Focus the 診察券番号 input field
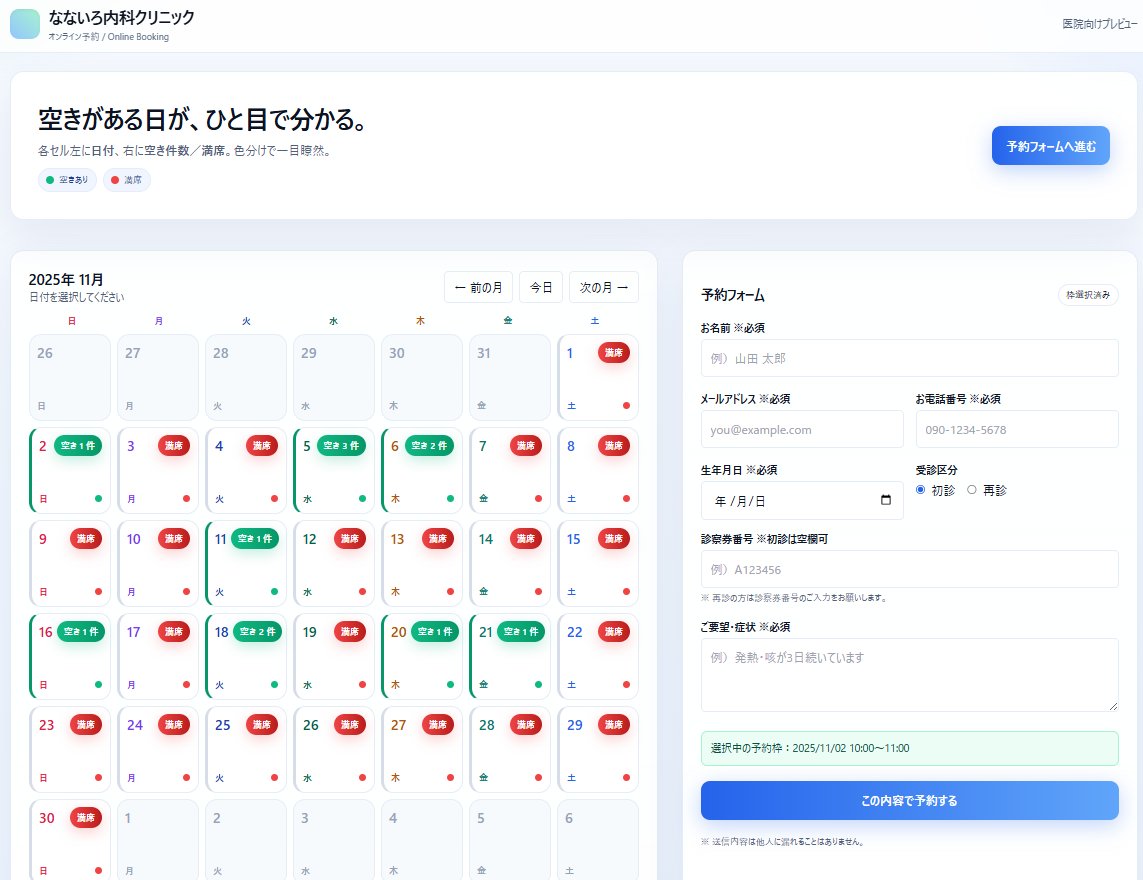This screenshot has height=880, width=1143. [909, 569]
